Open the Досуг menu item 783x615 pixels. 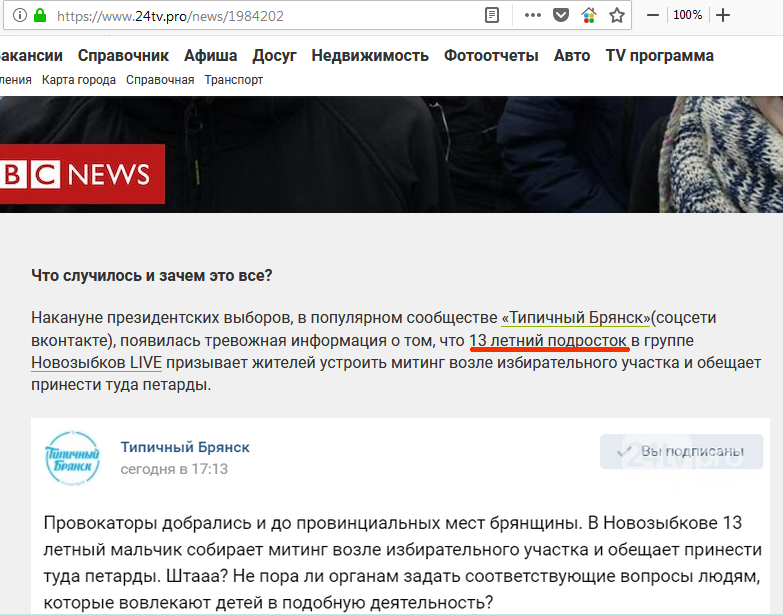pyautogui.click(x=275, y=56)
